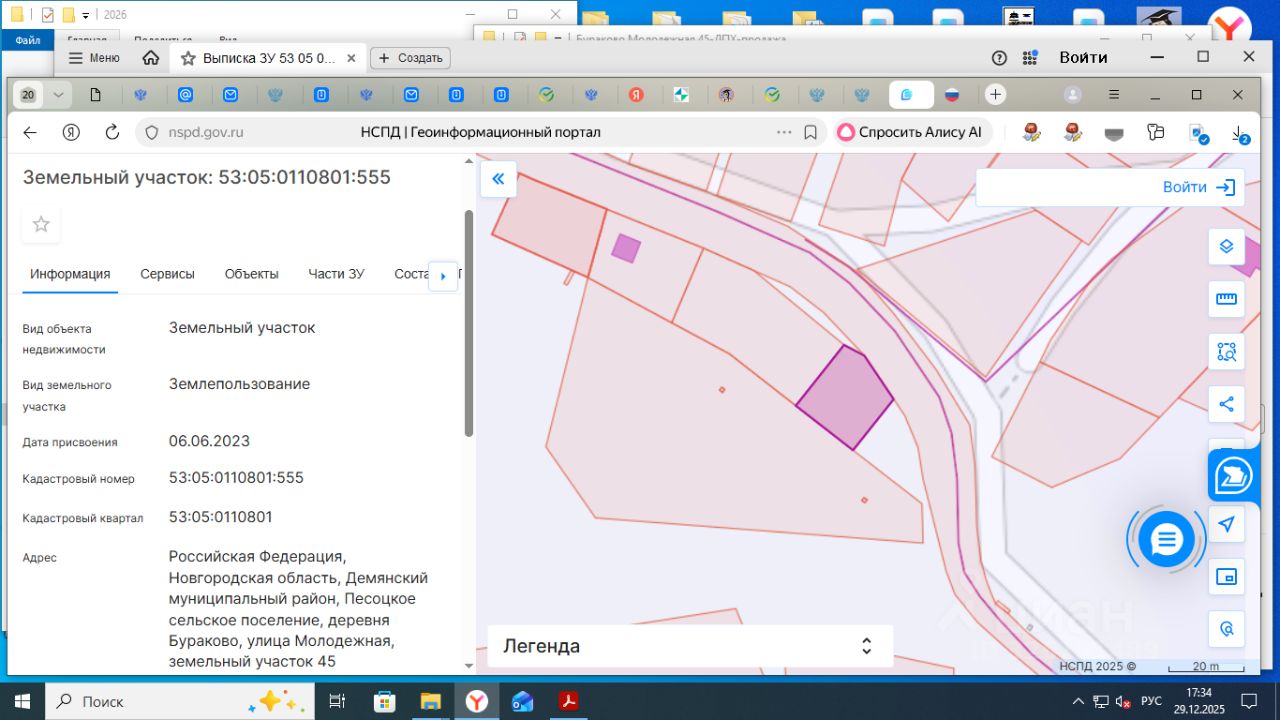This screenshot has height=720, width=1280.
Task: Open the browser hamburger menu
Action: pyautogui.click(x=1114, y=95)
